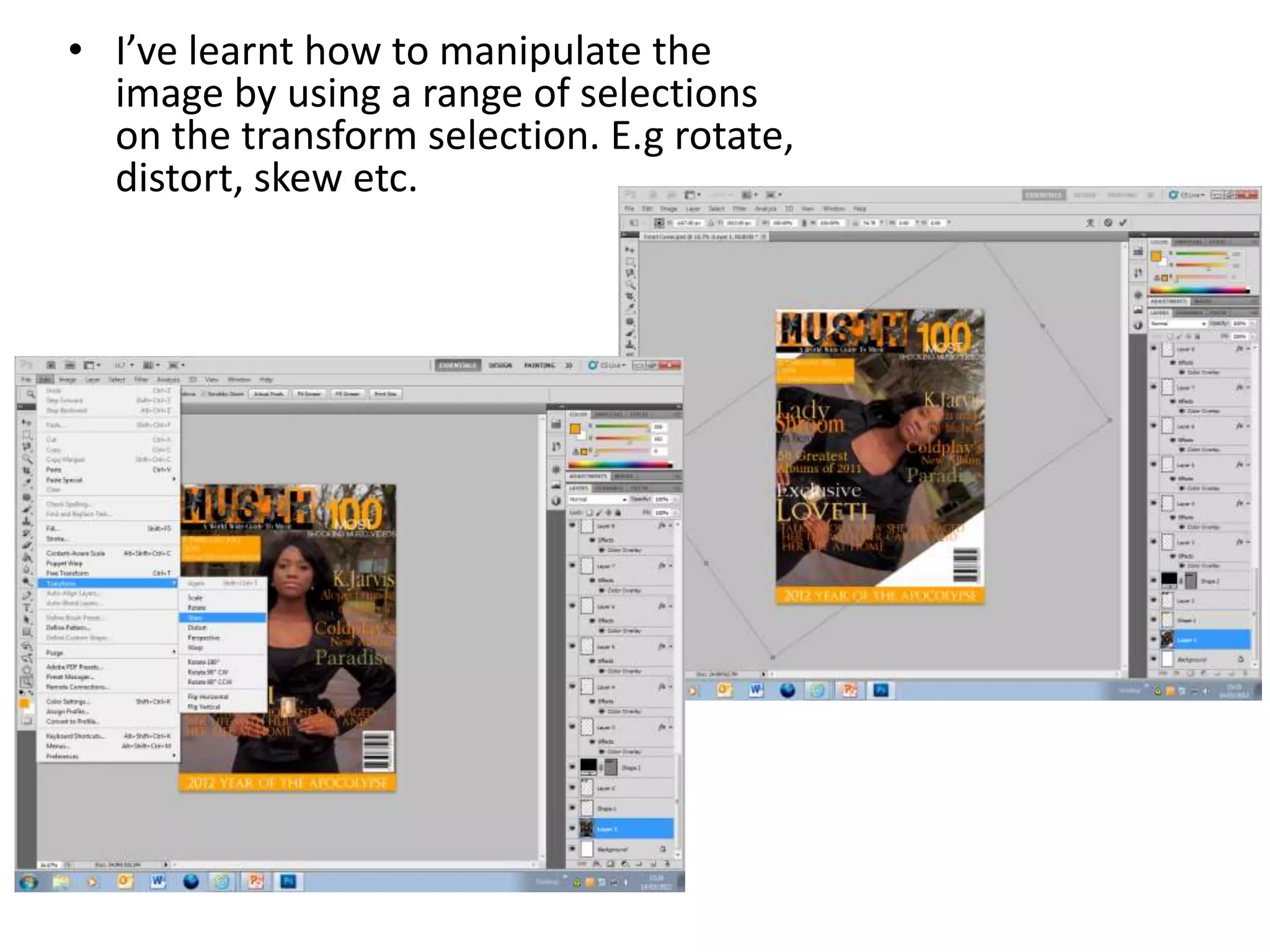Hide topmost layer in left Layers panel
Screen dimensions: 1270x952
click(572, 526)
